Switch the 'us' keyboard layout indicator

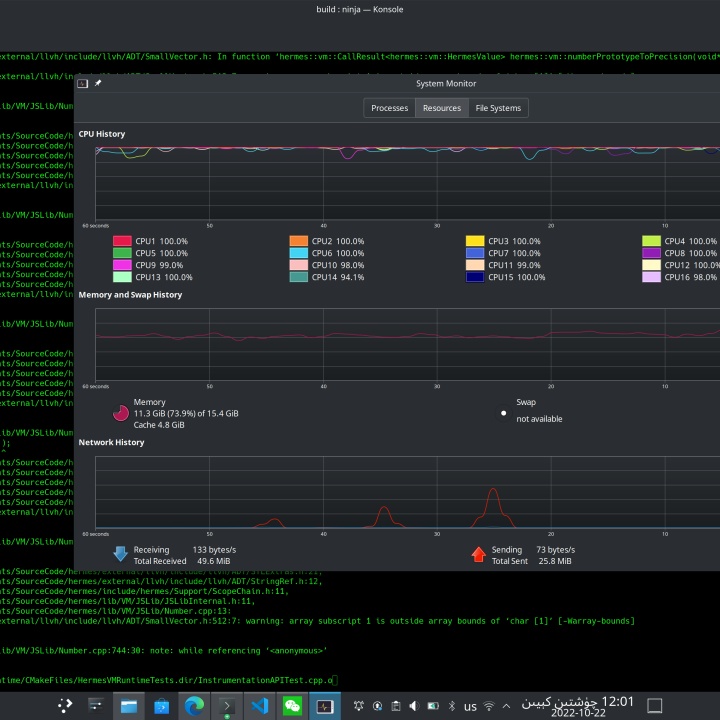(x=470, y=706)
